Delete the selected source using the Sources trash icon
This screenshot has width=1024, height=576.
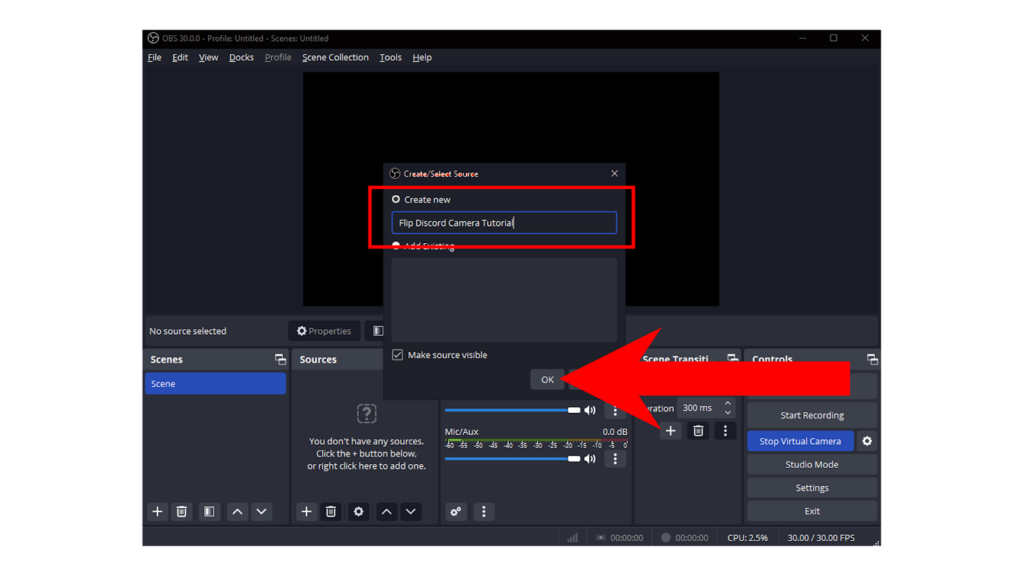[331, 511]
